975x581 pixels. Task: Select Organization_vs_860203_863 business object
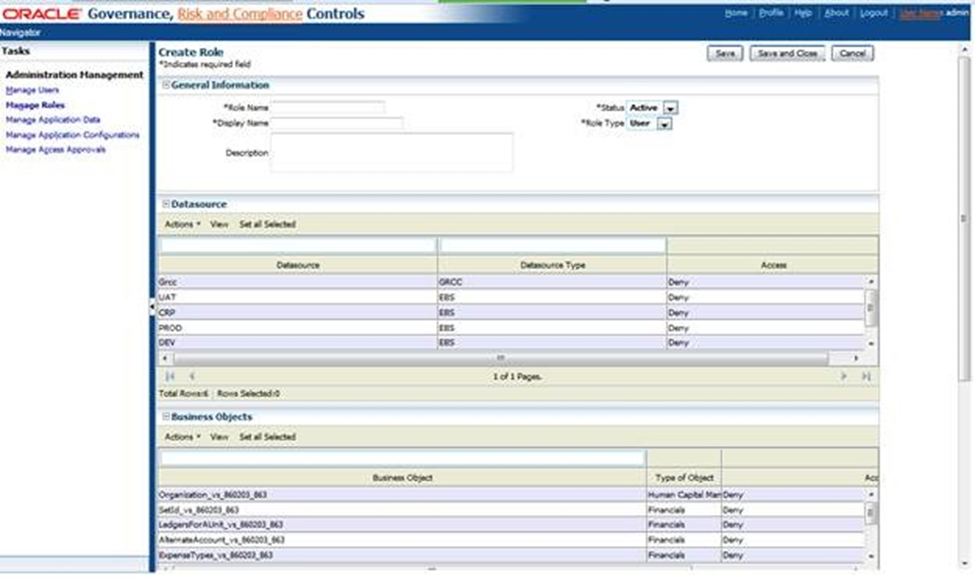pyautogui.click(x=511, y=495)
